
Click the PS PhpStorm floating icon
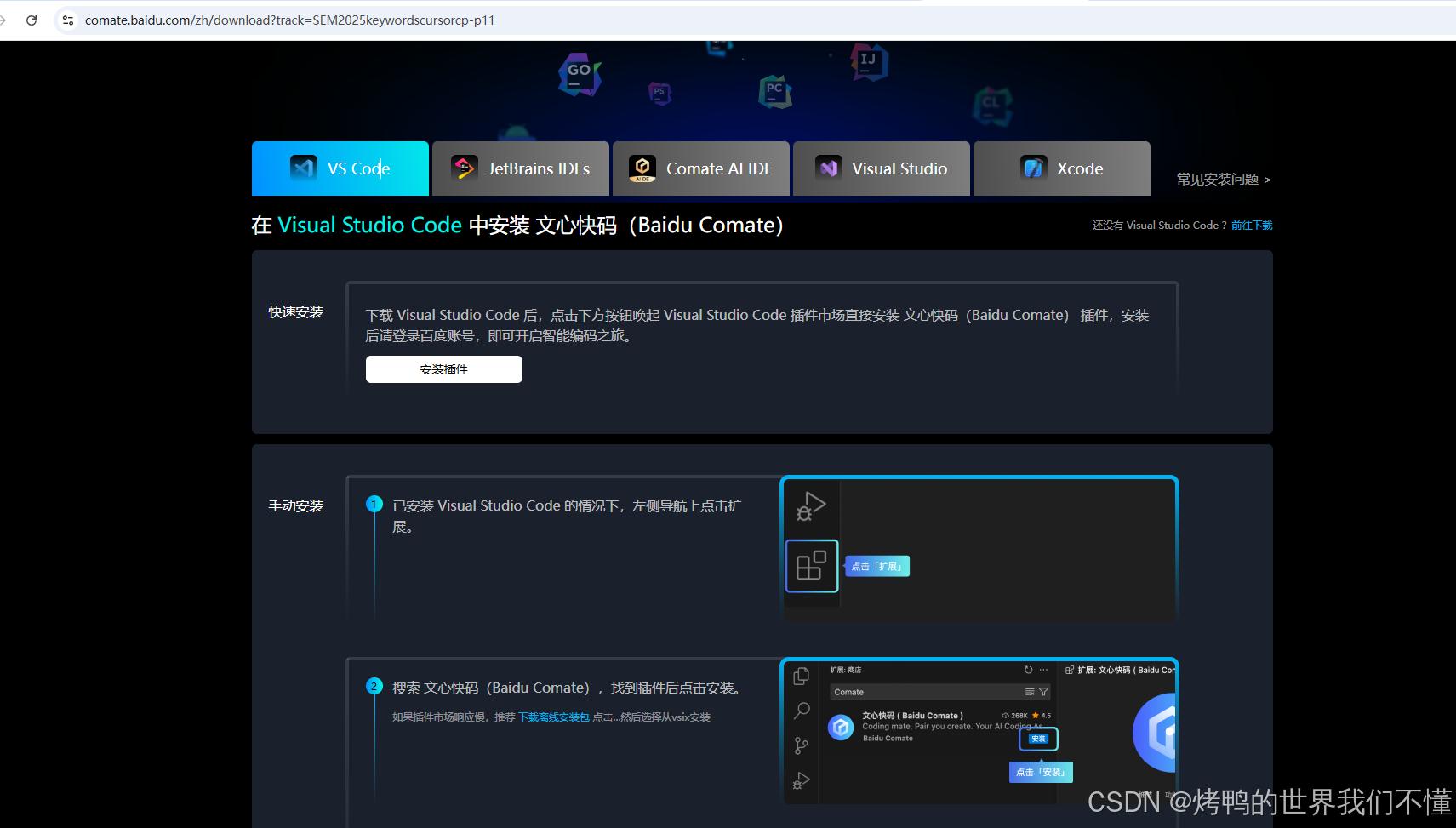(659, 93)
